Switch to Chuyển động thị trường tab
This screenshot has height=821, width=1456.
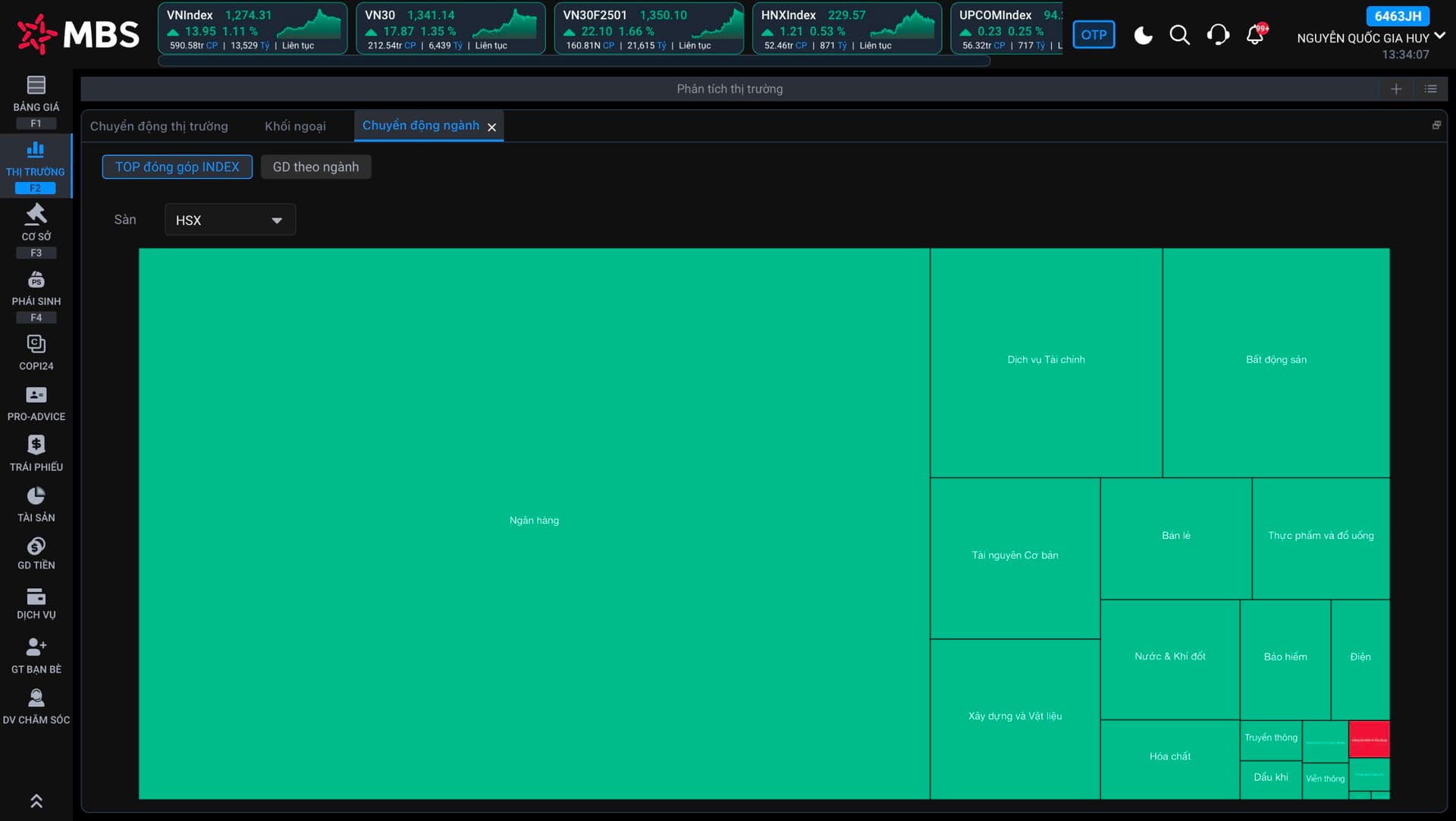[x=158, y=126]
